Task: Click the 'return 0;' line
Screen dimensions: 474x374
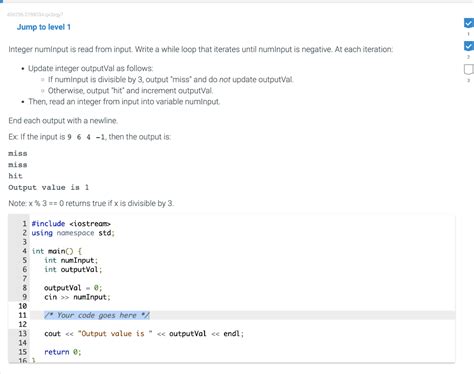Action: [x=63, y=352]
